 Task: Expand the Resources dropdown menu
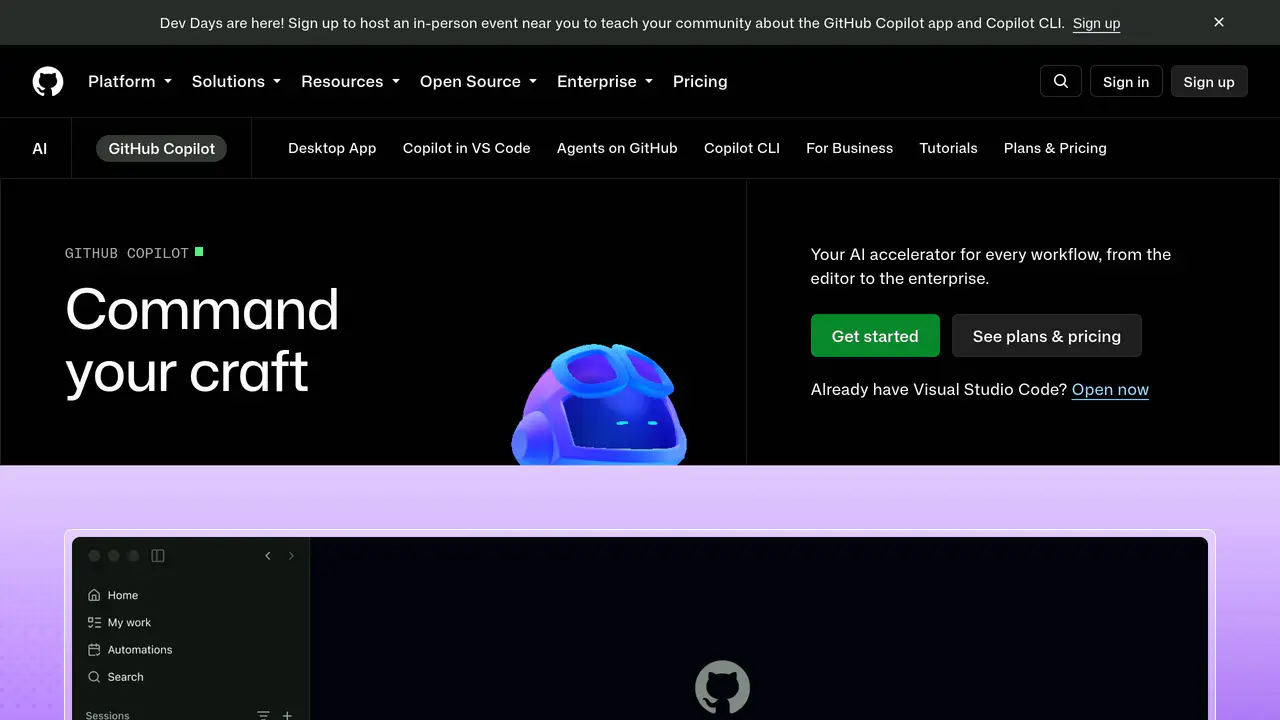tap(350, 81)
